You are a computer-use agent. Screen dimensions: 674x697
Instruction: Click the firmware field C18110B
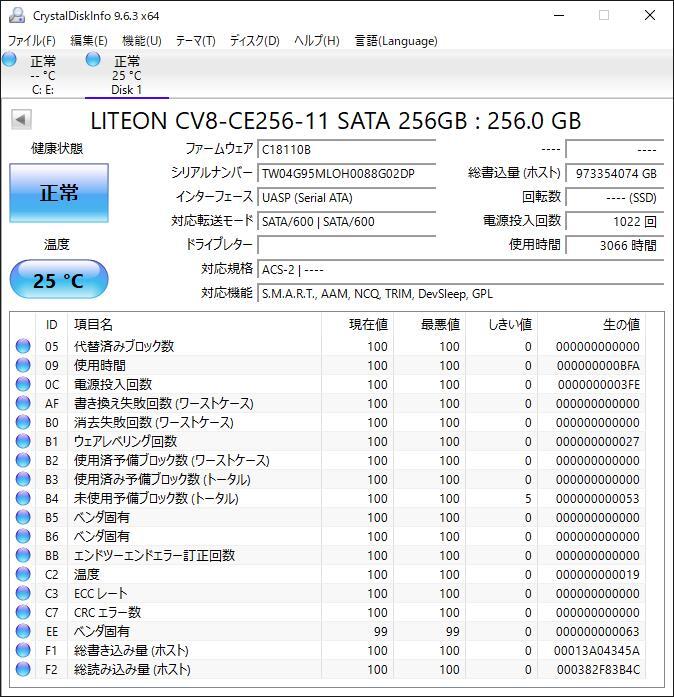(346, 149)
